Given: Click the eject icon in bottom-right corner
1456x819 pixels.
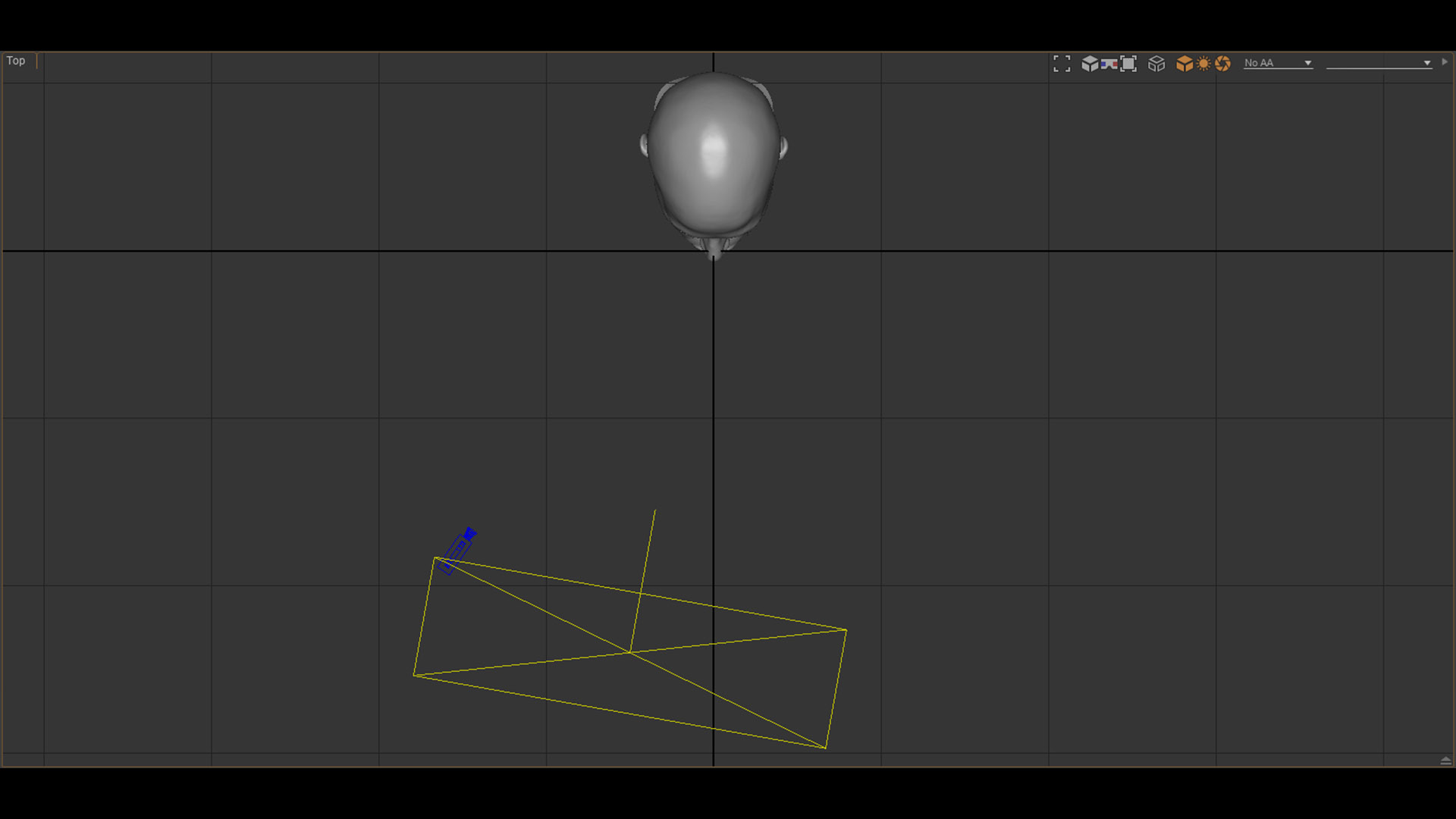Looking at the screenshot, I should click(1445, 760).
